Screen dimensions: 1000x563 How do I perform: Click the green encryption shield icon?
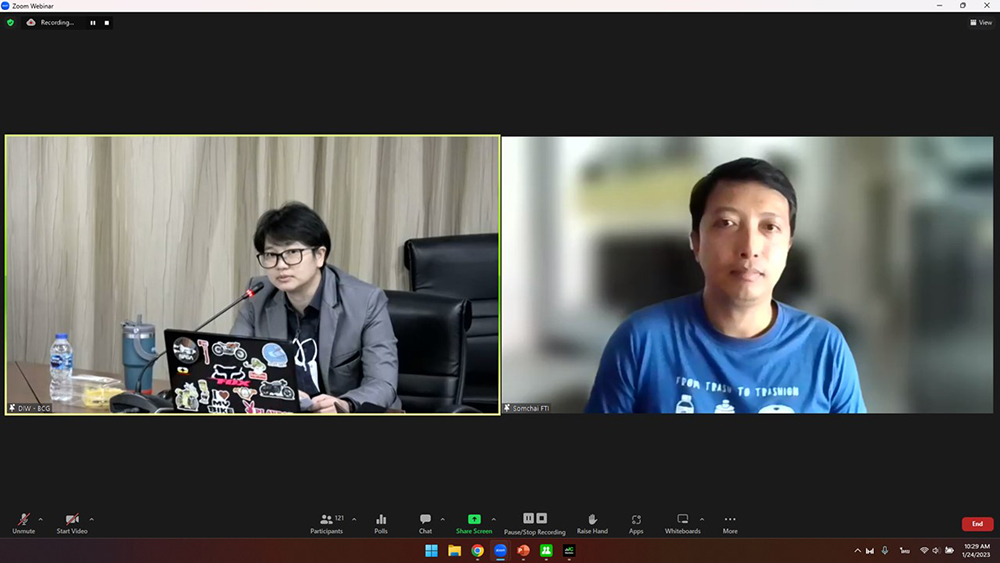[11, 22]
